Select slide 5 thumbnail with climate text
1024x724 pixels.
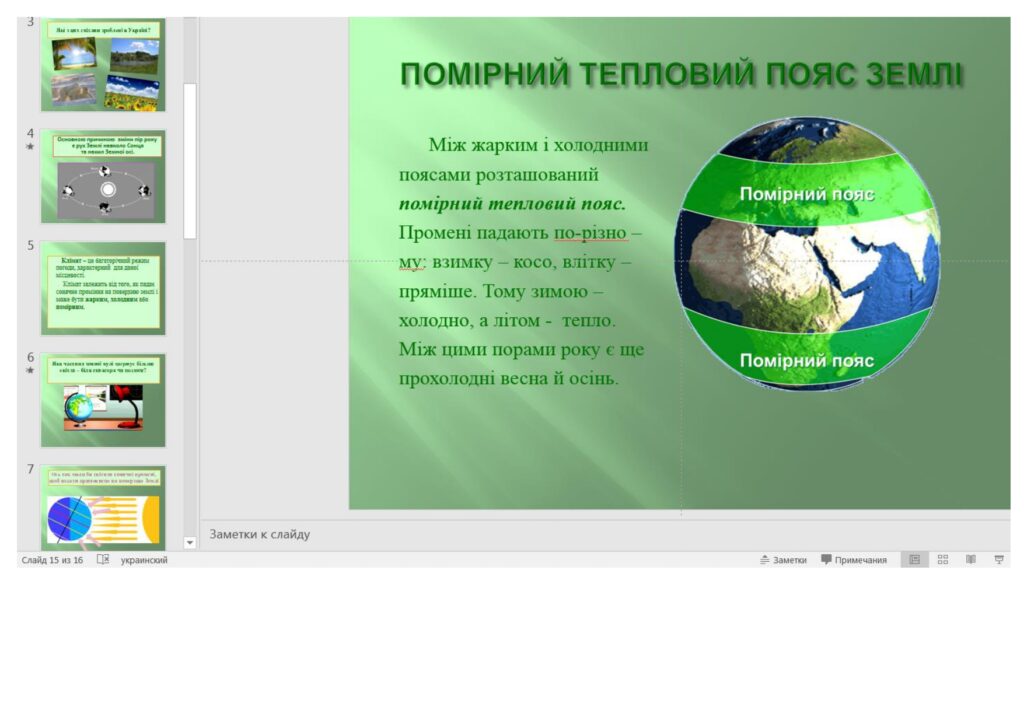(103, 288)
